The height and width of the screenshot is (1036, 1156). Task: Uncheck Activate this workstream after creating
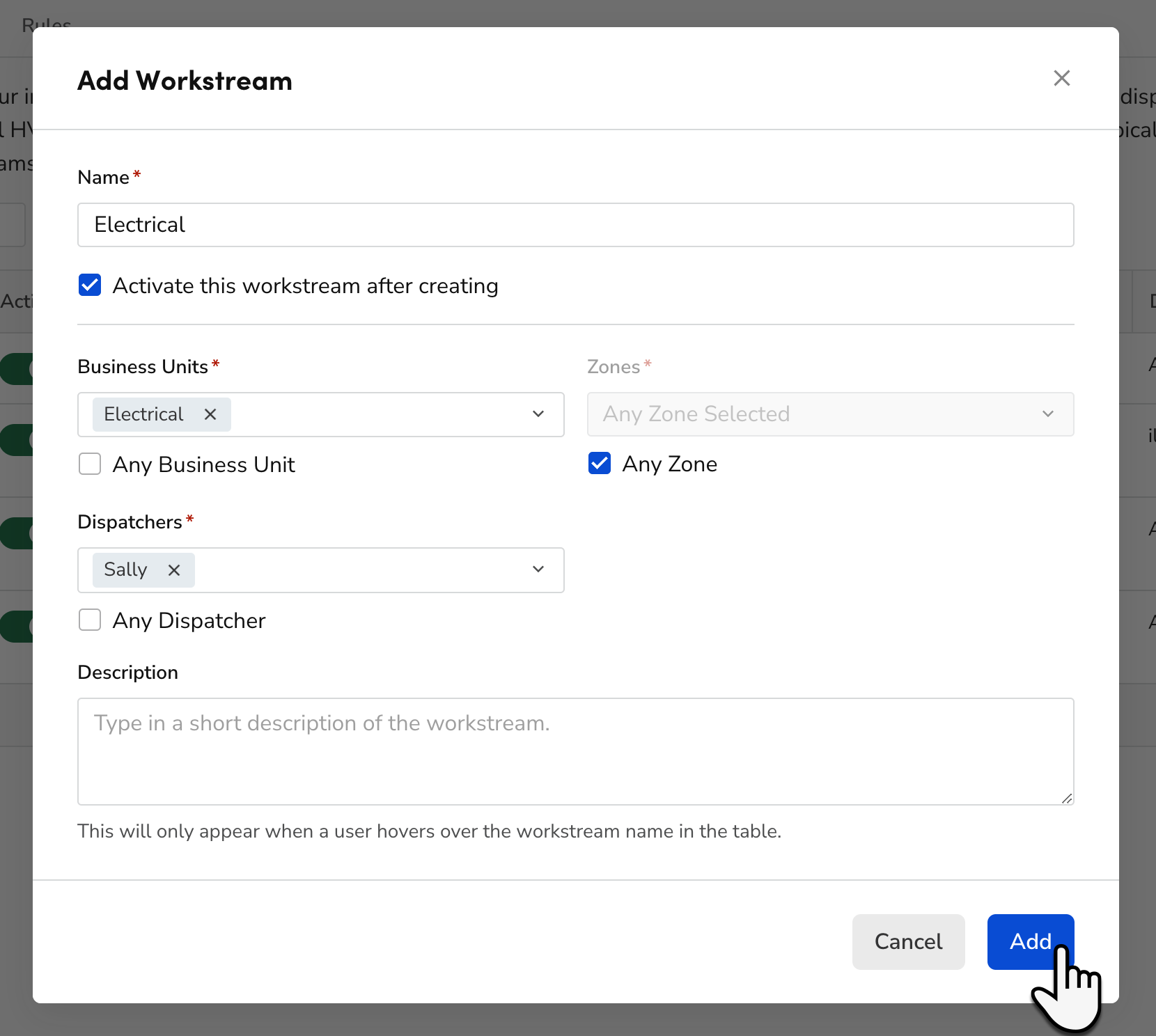point(90,285)
